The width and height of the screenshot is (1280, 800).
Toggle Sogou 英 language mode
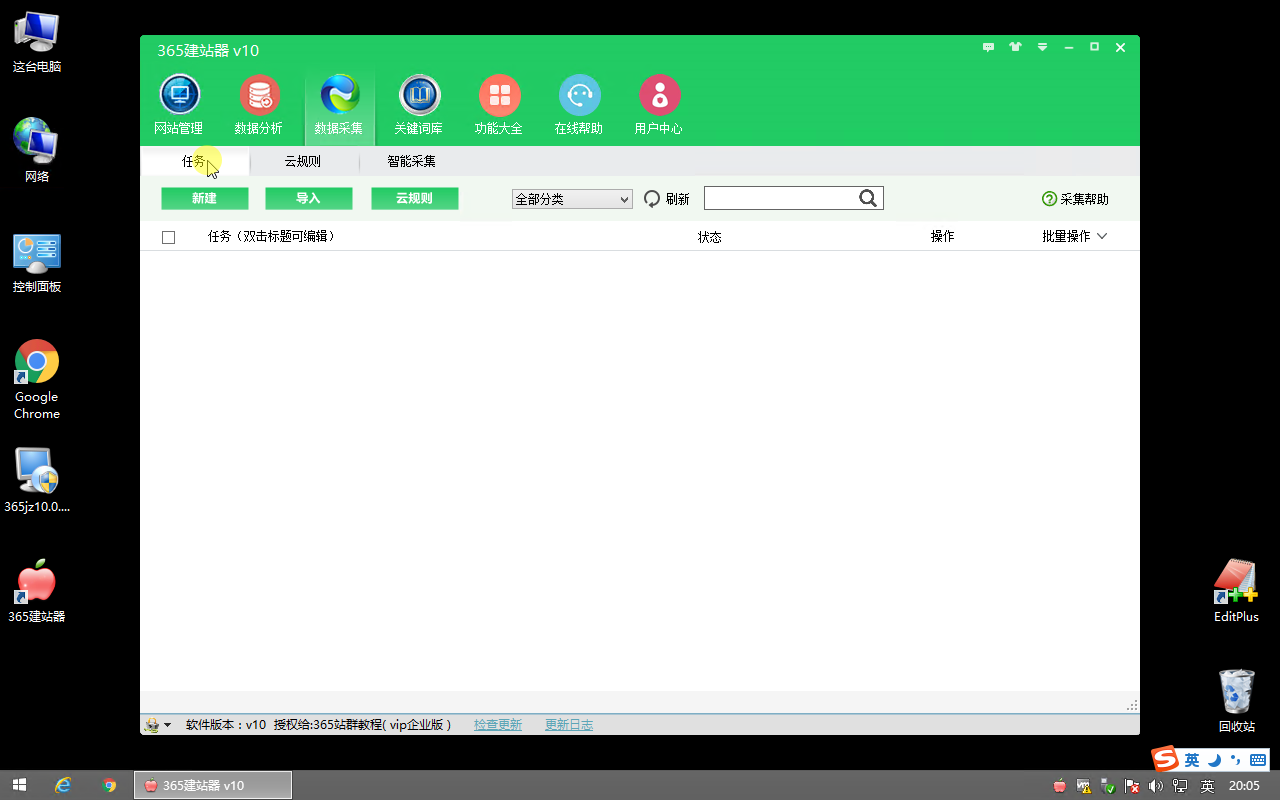tap(1192, 760)
